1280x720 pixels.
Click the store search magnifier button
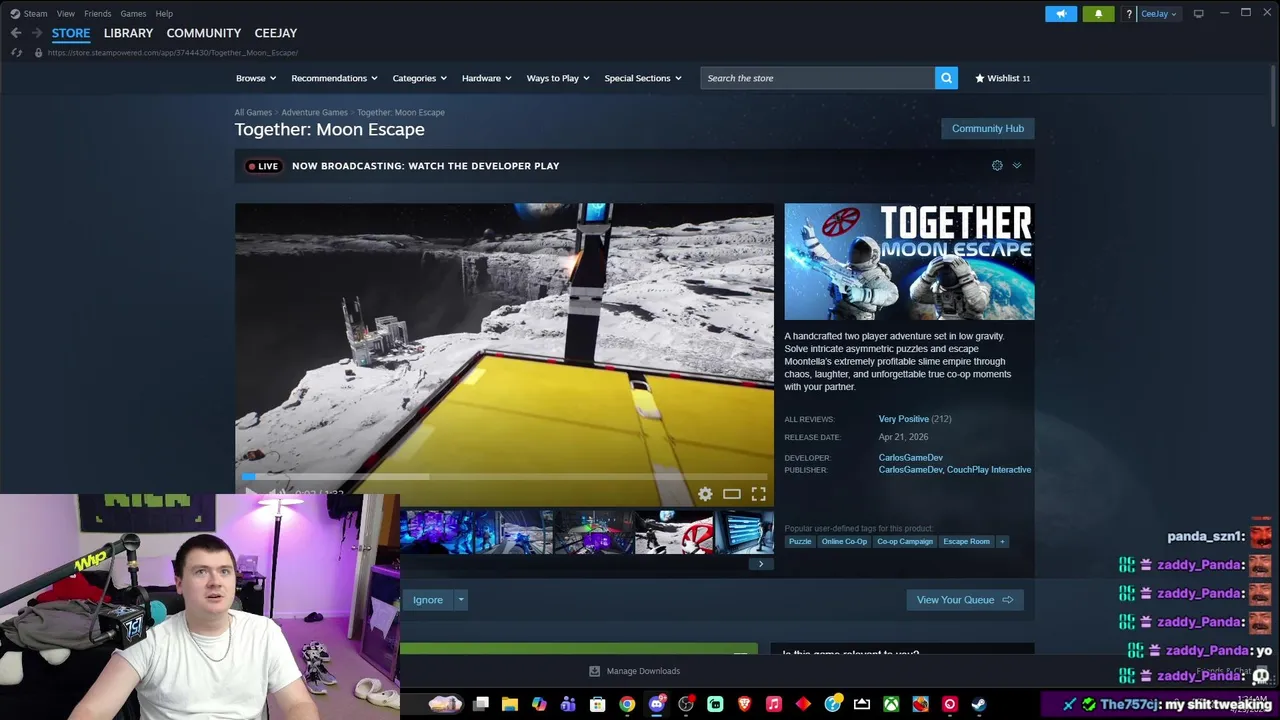pyautogui.click(x=946, y=78)
